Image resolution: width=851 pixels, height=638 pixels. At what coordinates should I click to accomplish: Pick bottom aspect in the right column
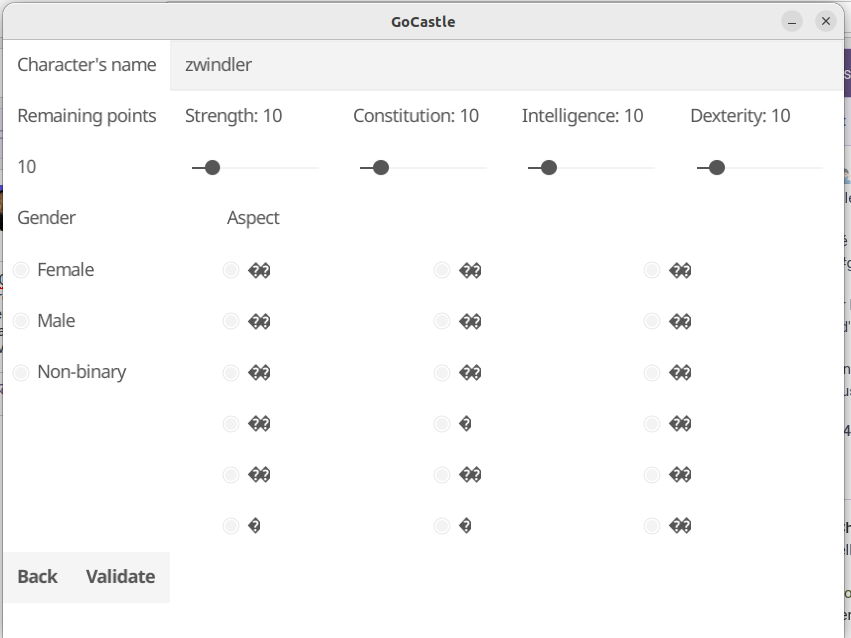(652, 526)
